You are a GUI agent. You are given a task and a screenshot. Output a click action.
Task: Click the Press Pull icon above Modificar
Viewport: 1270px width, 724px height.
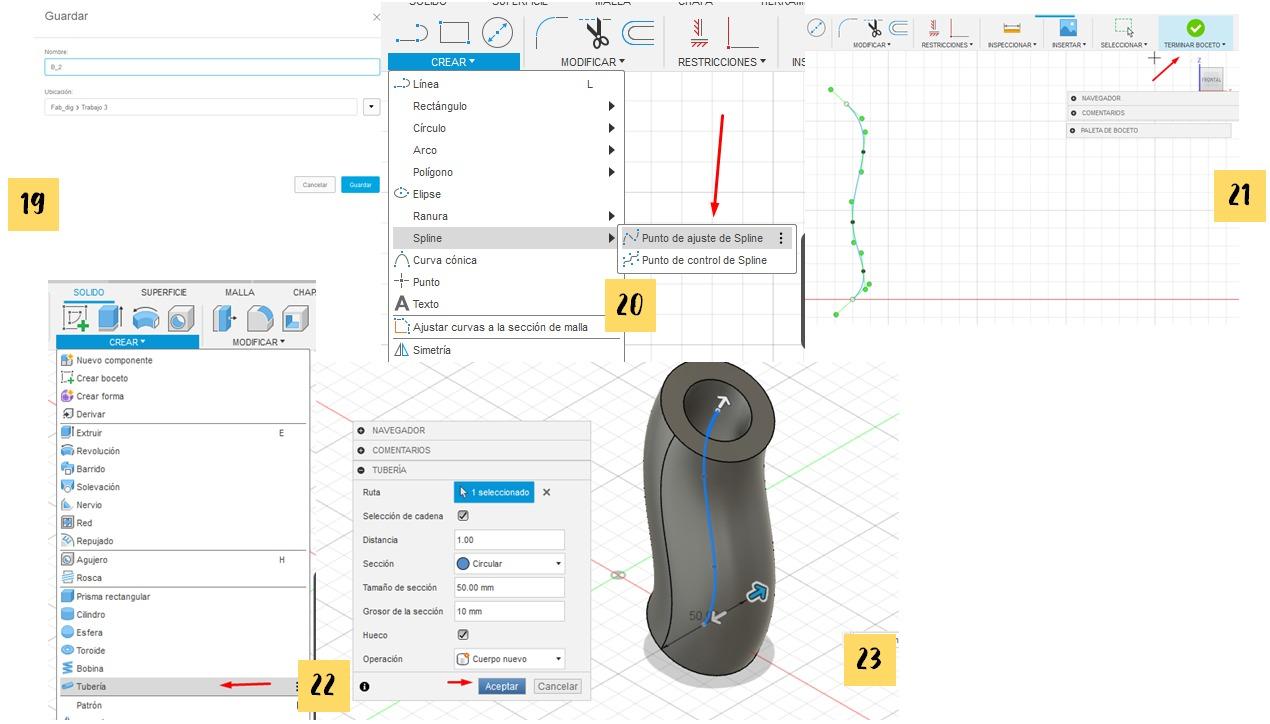coord(225,318)
